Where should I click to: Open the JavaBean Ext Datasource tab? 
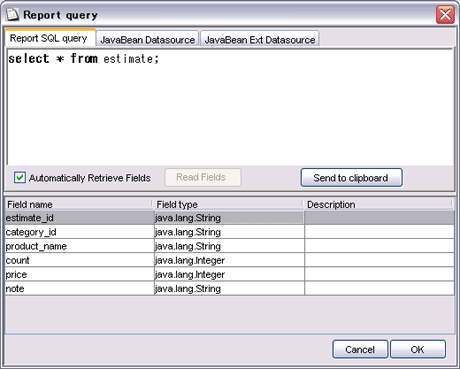point(260,40)
